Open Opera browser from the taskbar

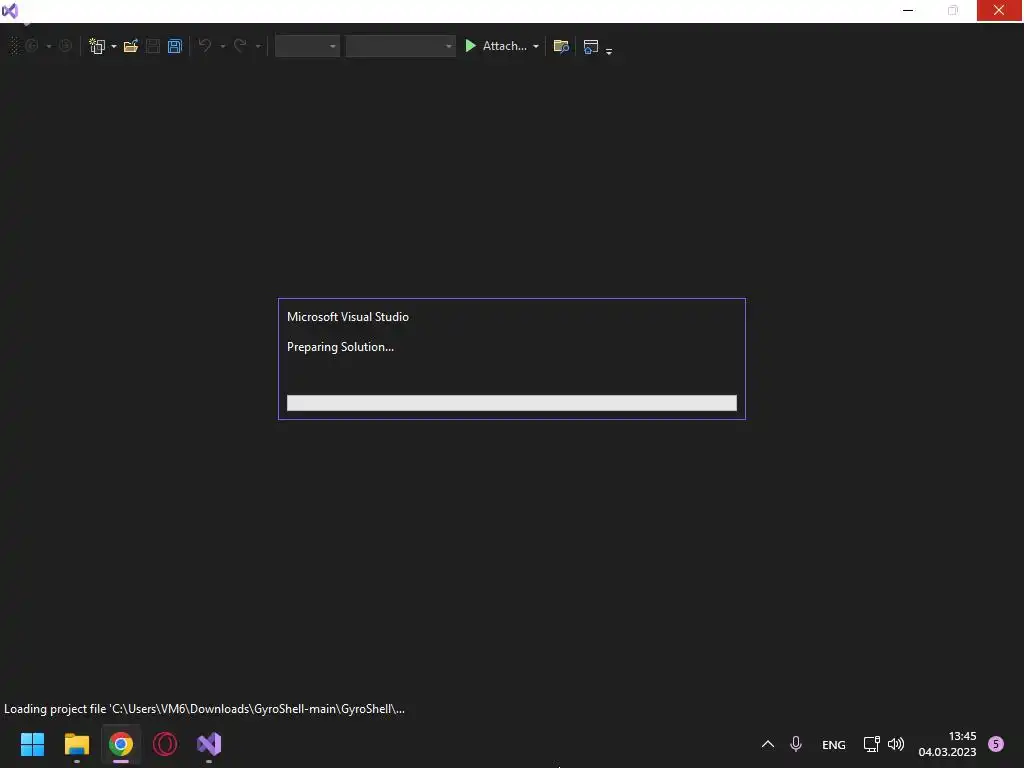click(165, 744)
